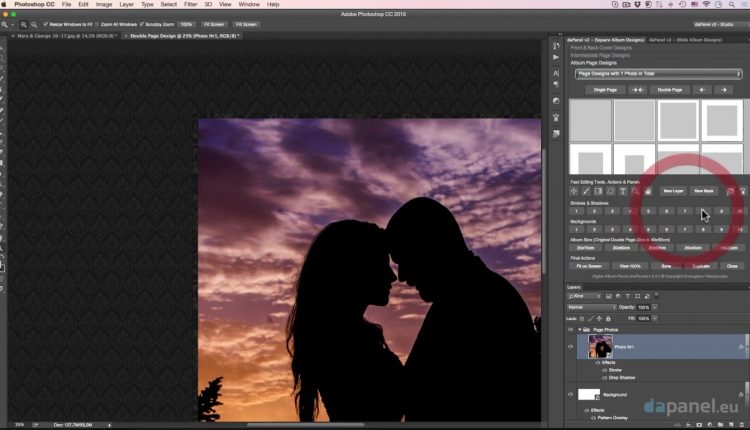Lock image pixels brush icon
Screen dimensions: 750x430
point(590,319)
